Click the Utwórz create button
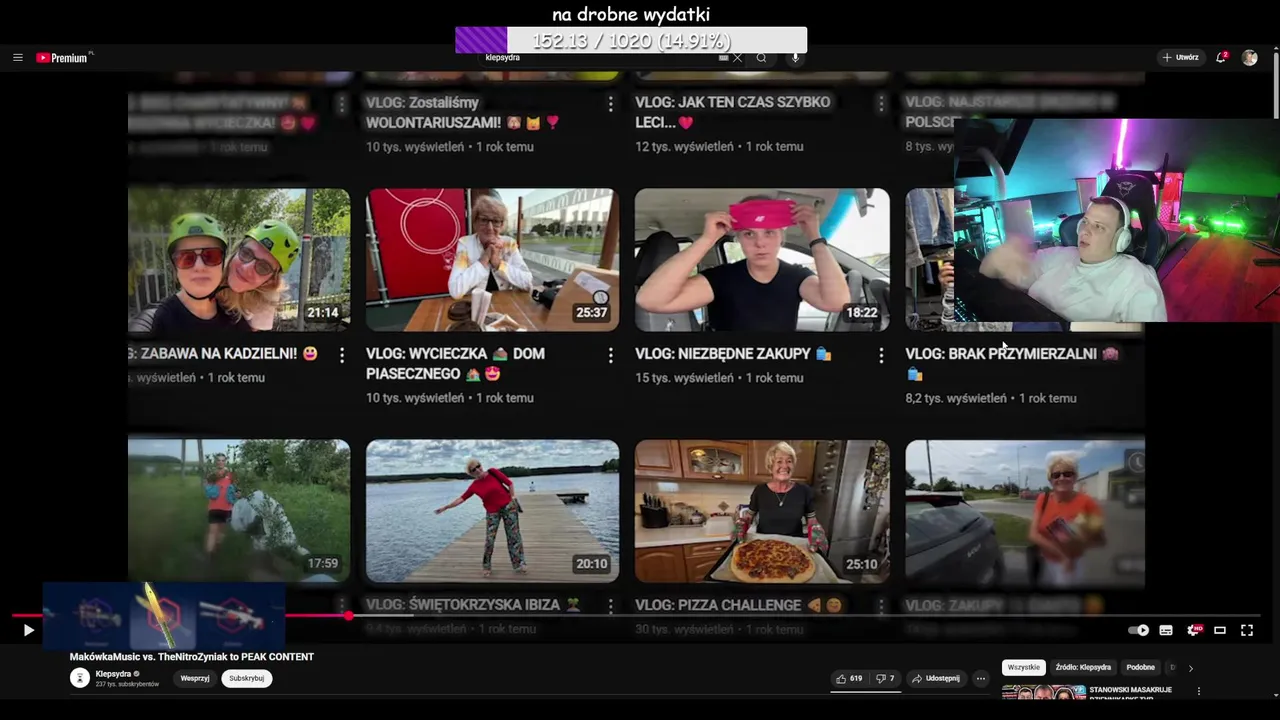1280x720 pixels. pyautogui.click(x=1180, y=58)
